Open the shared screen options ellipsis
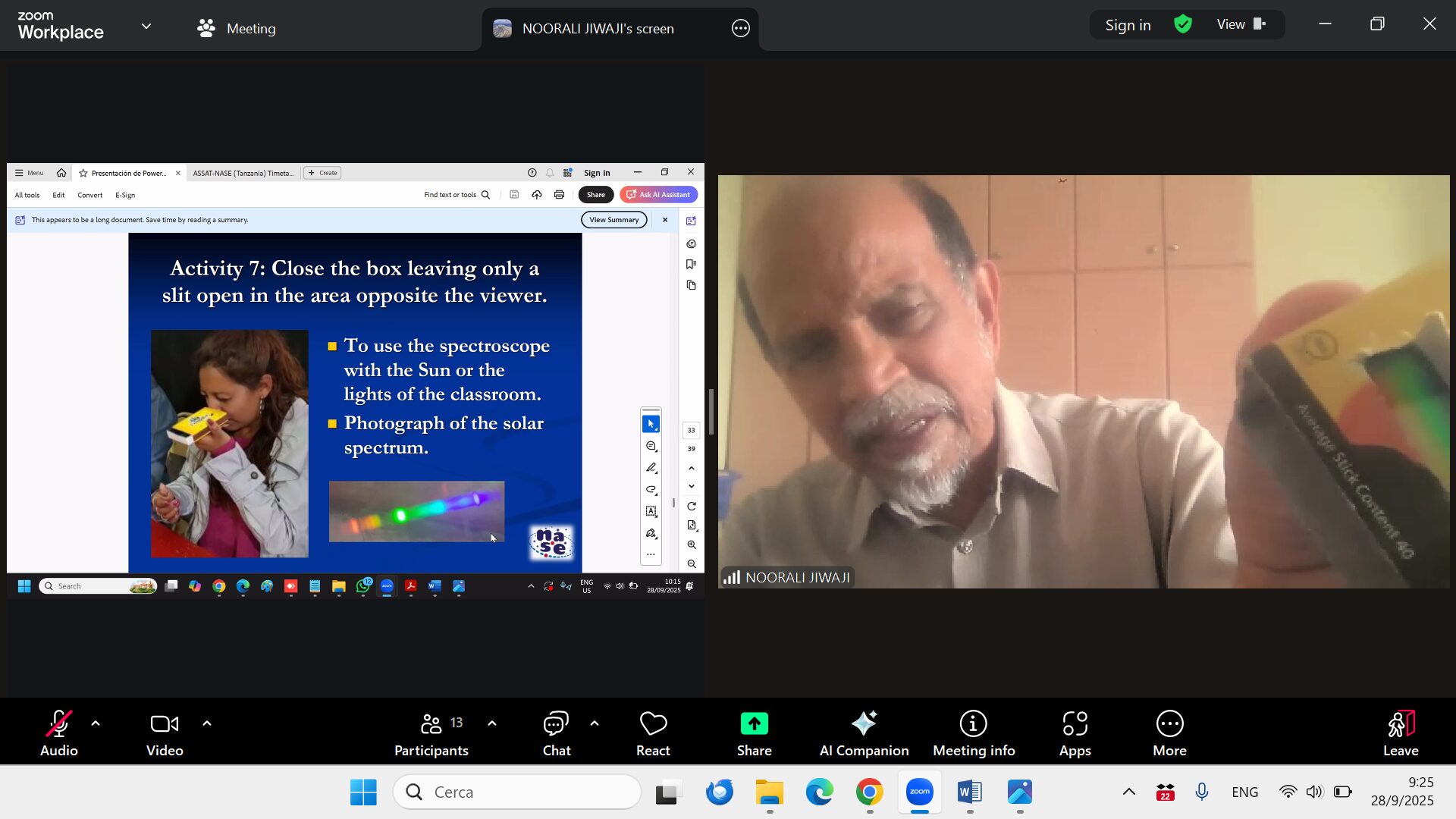 741,29
